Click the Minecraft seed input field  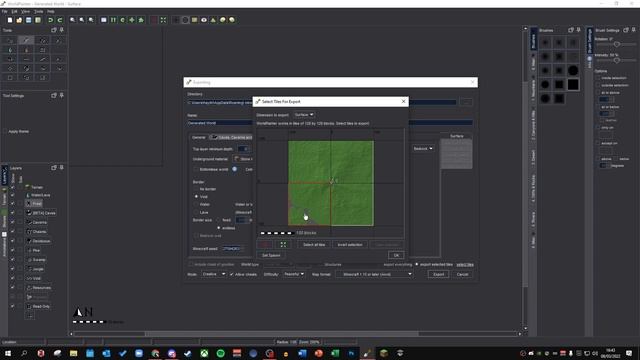tap(232, 249)
